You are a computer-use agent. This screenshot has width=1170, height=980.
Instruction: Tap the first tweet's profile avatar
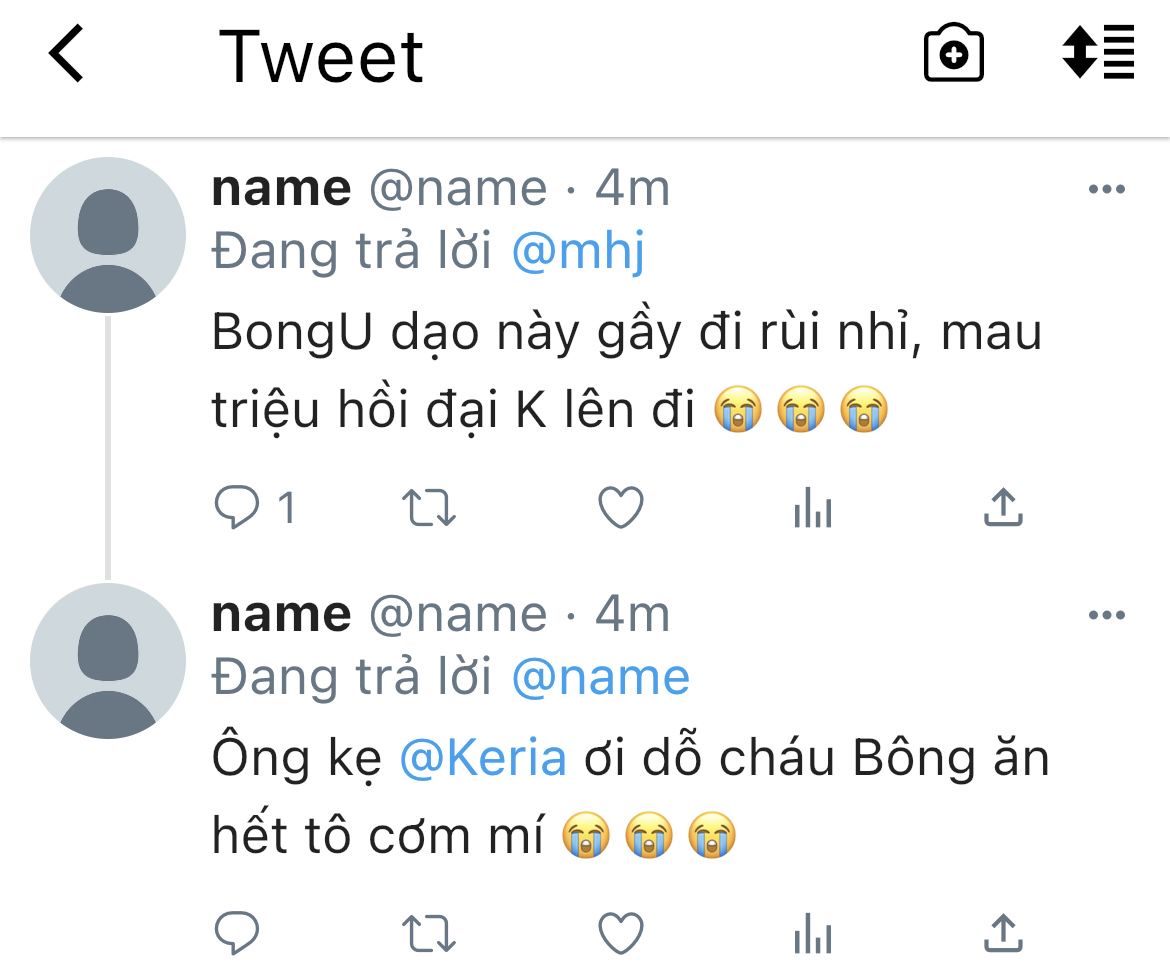[108, 235]
